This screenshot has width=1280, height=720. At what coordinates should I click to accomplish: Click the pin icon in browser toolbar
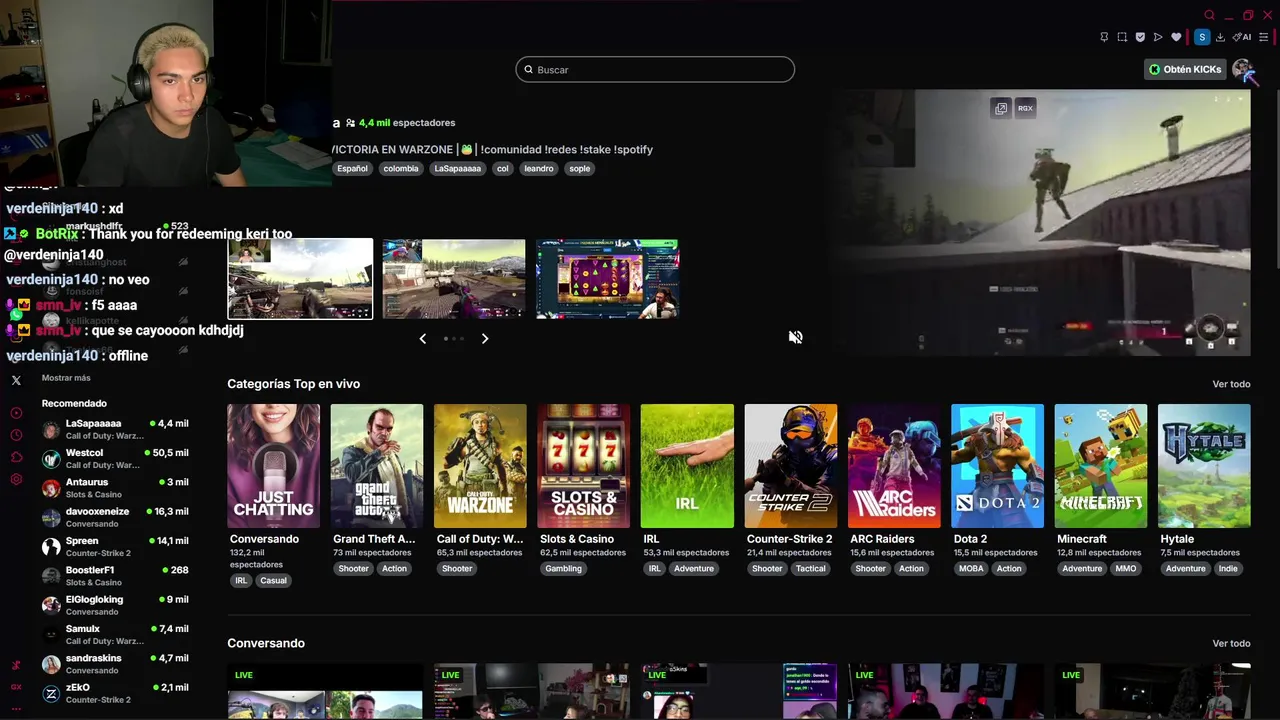point(1104,37)
